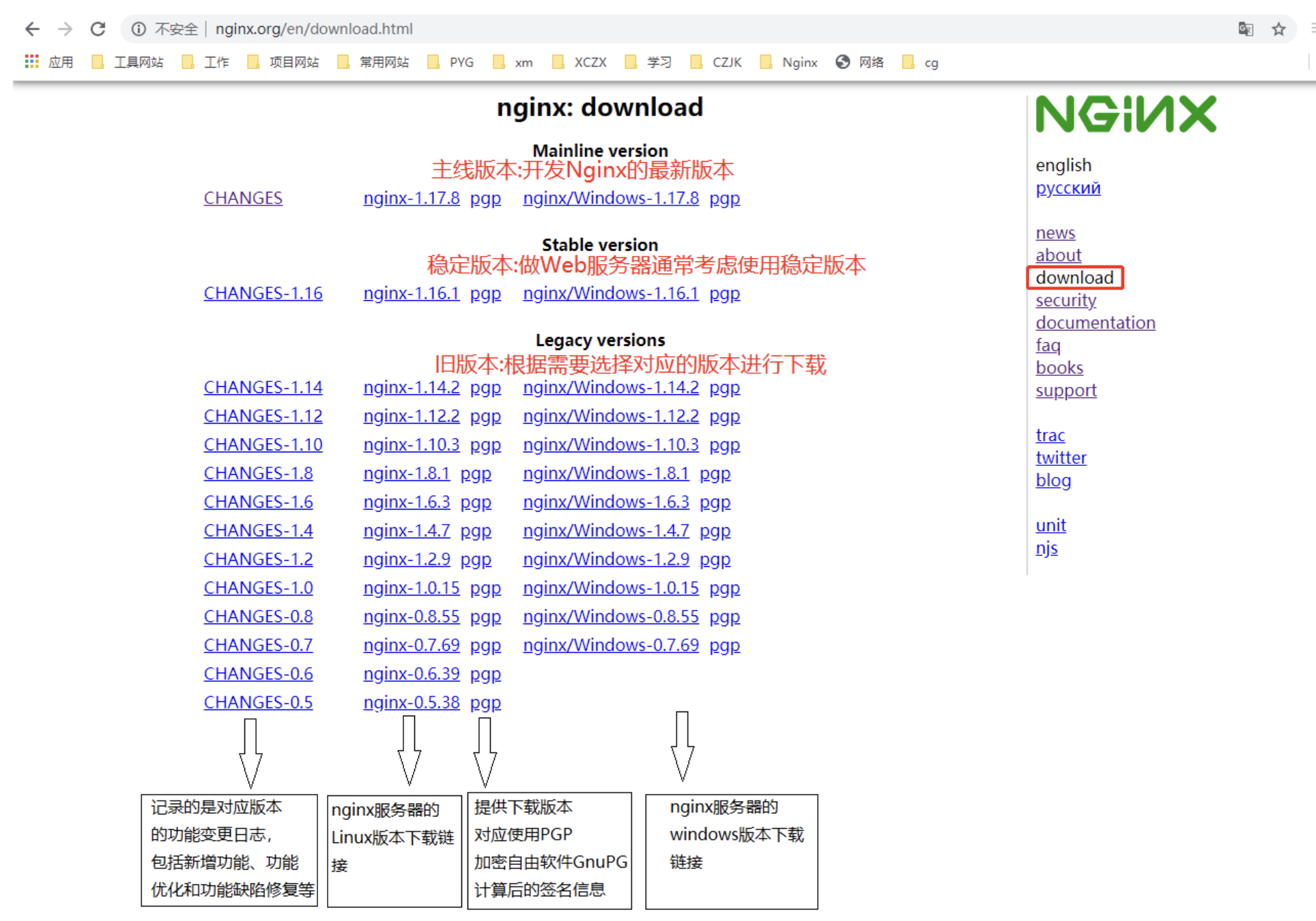Download nginx/Windows-1.12.2

(x=611, y=416)
